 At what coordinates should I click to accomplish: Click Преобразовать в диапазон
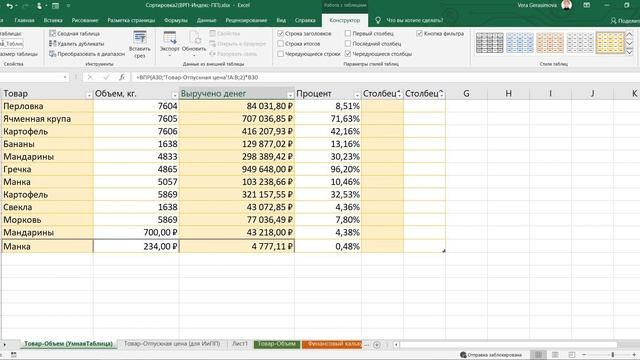click(87, 53)
